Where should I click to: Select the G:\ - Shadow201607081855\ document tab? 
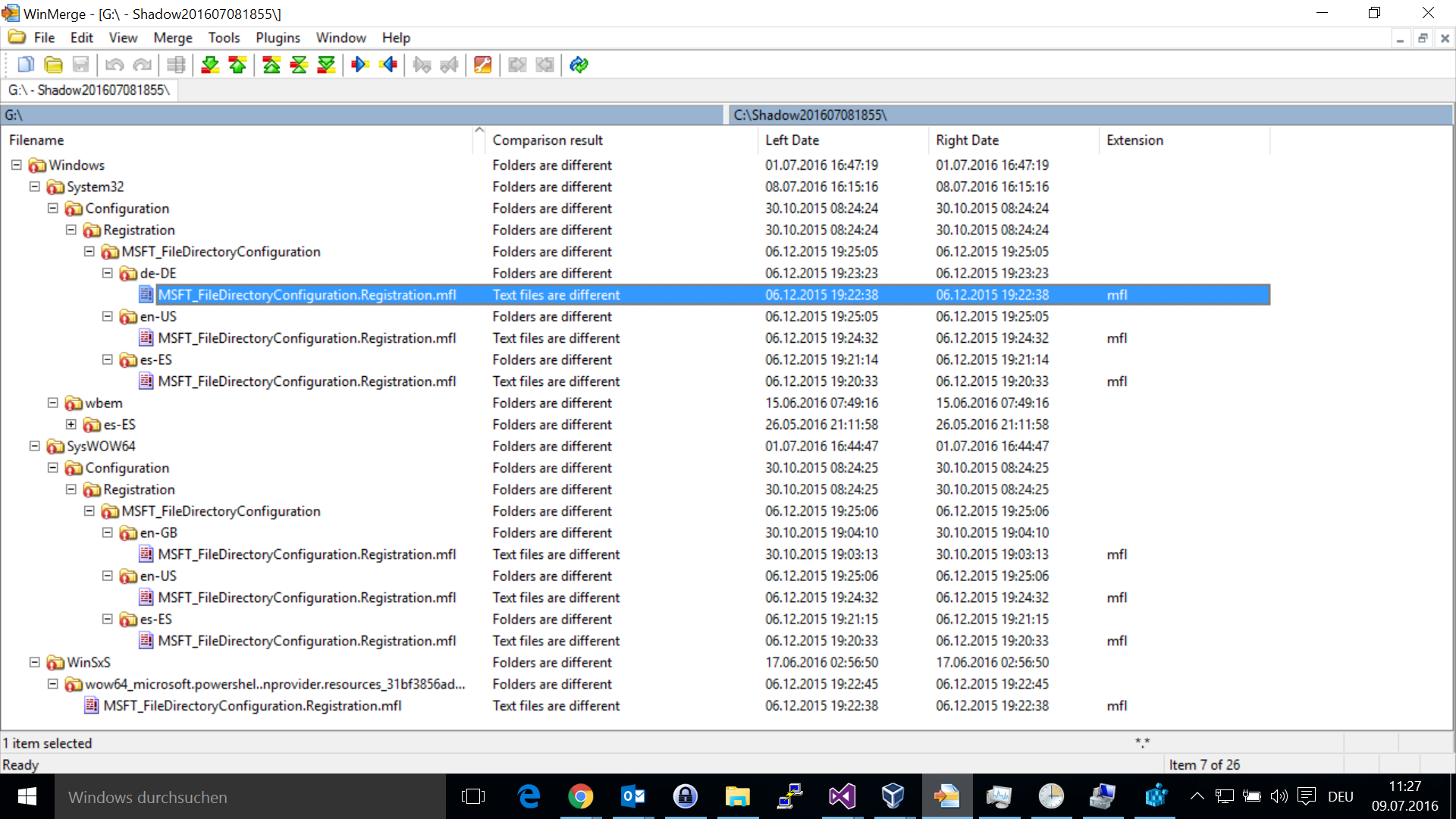tap(89, 90)
